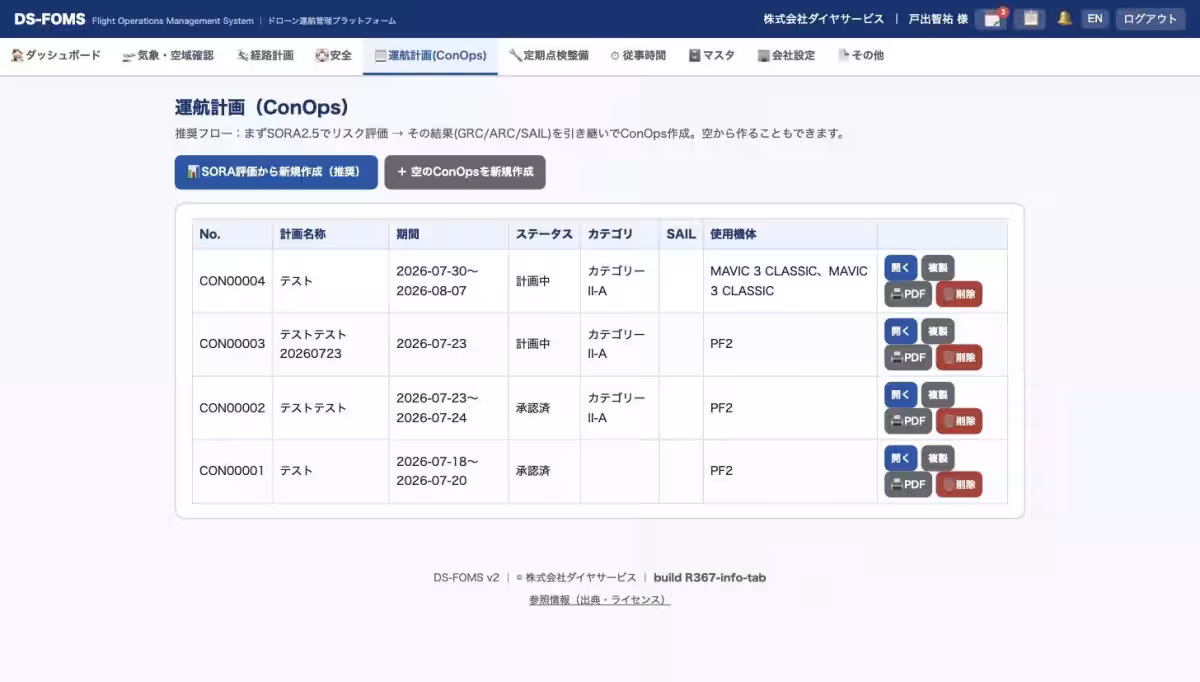Screen dimensions: 1200x682
Task: Click build R367-info-tab text in footer
Action: 710,578
